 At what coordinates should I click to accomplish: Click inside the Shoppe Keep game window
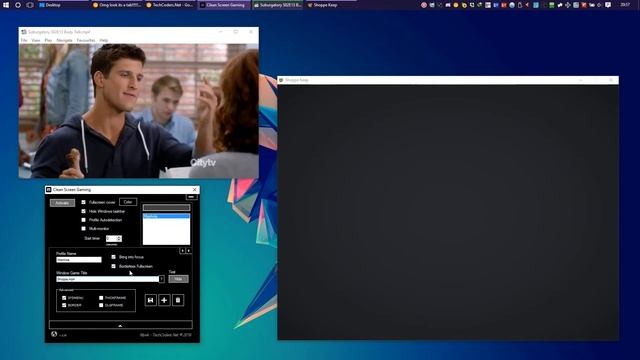pyautogui.click(x=448, y=212)
